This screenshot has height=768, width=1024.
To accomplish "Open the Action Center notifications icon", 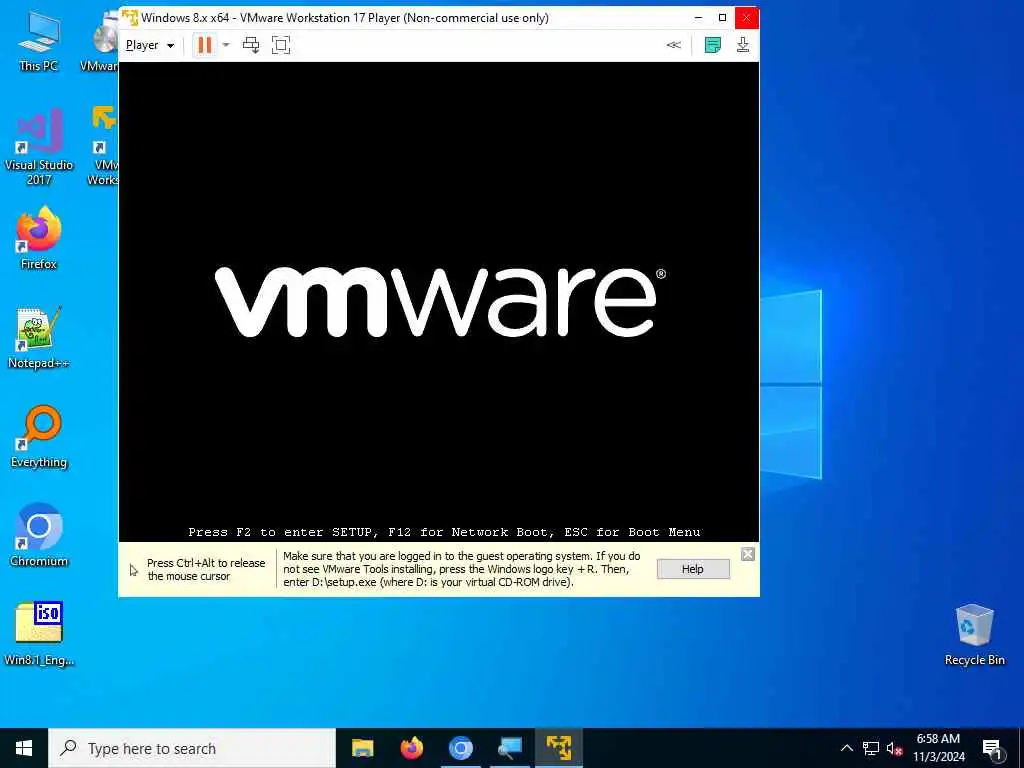I will coord(992,749).
